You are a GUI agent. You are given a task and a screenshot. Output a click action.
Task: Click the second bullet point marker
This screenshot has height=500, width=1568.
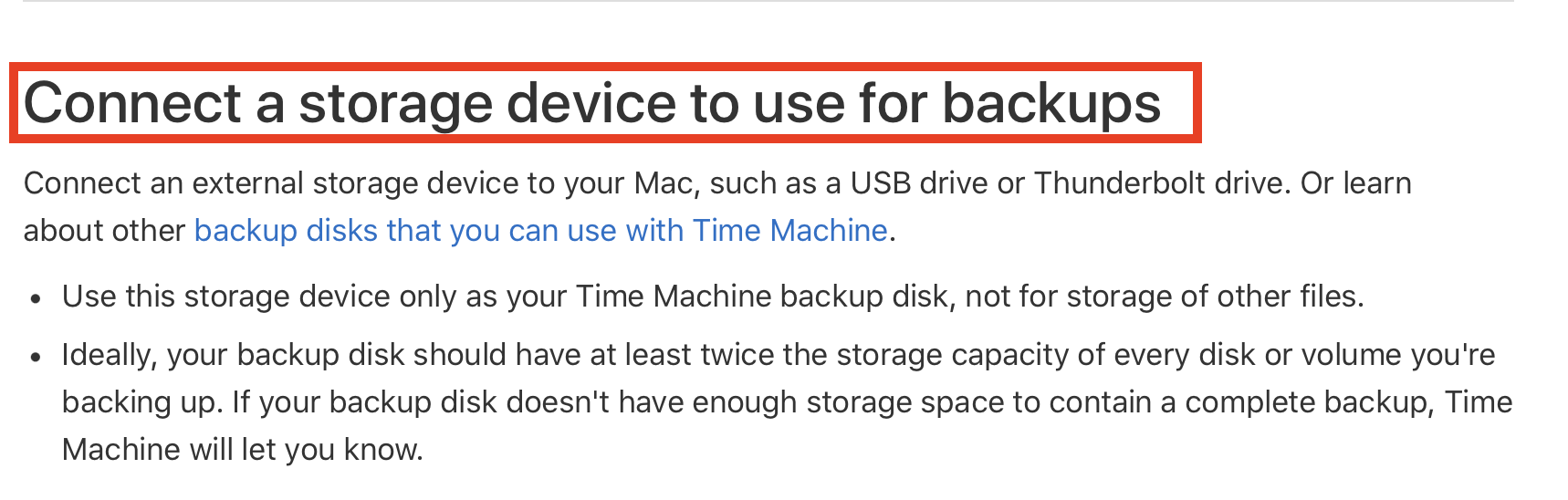[36, 358]
